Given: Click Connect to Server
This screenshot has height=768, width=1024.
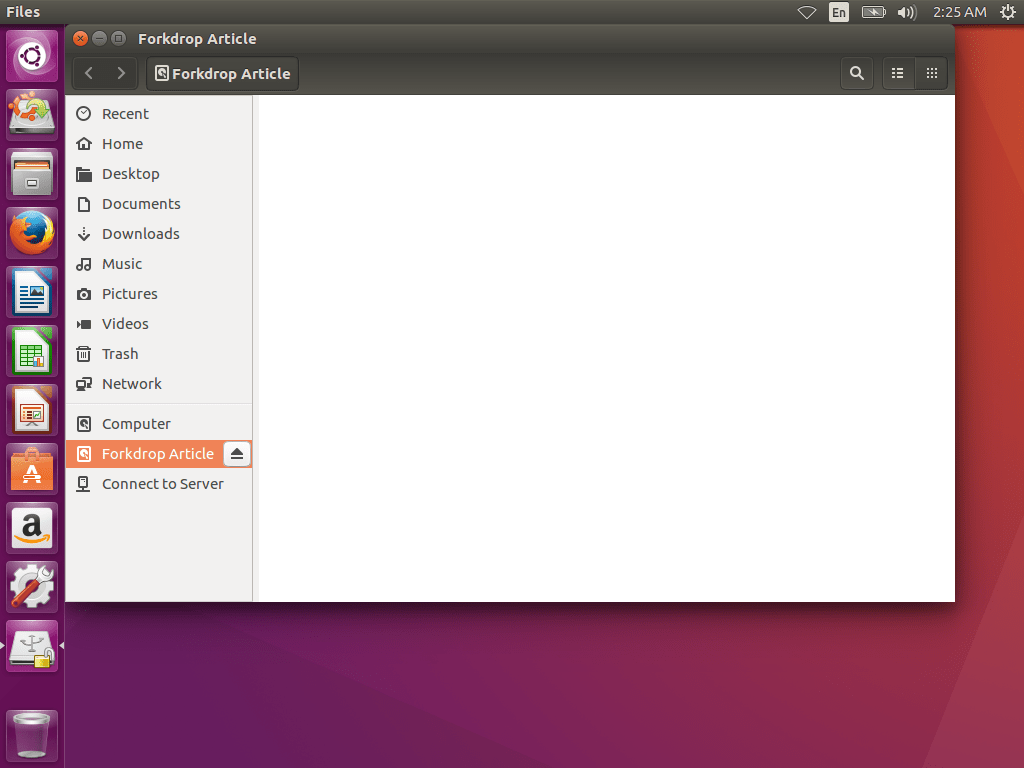Looking at the screenshot, I should point(159,484).
